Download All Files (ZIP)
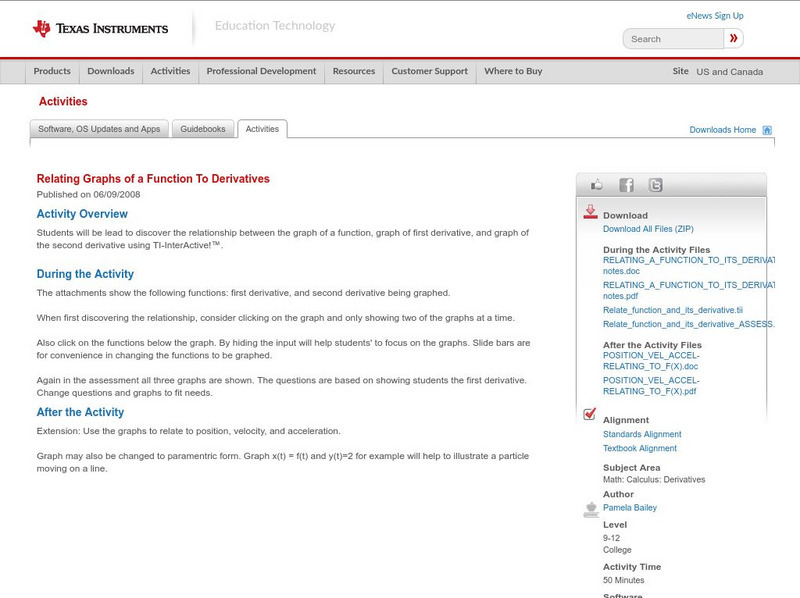800x598 pixels. [648, 229]
